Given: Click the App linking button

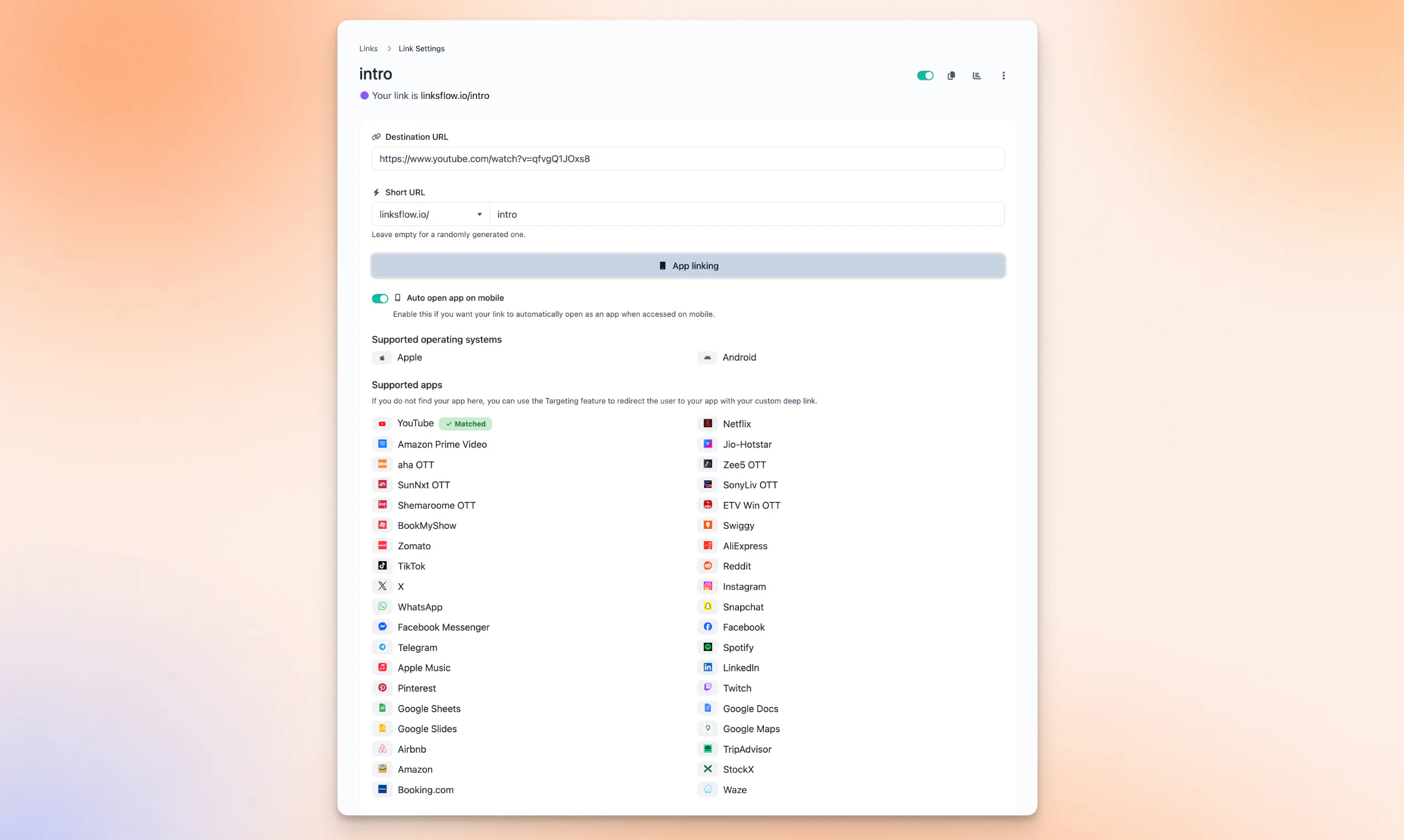Looking at the screenshot, I should tap(688, 266).
